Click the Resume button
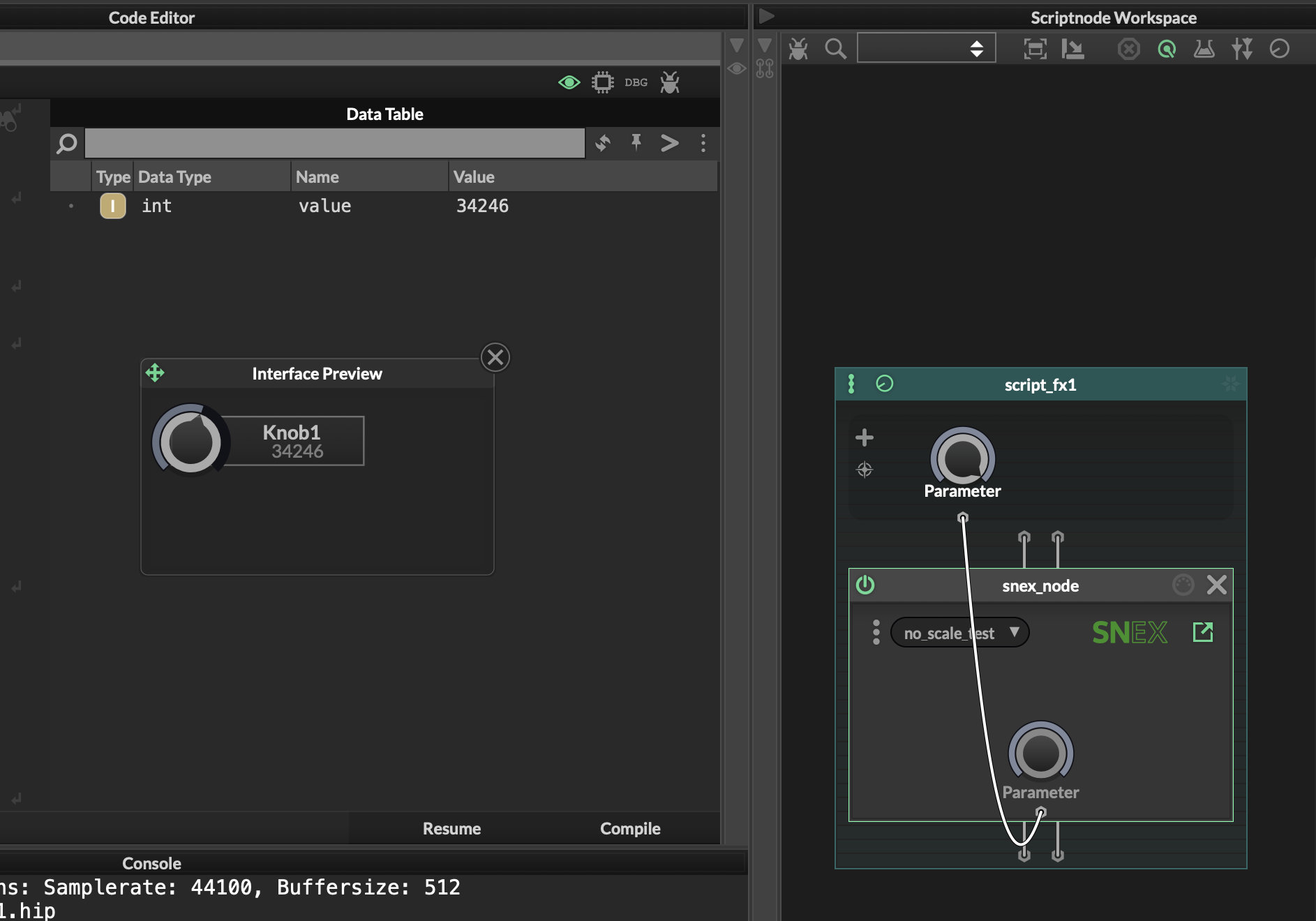This screenshot has width=1316, height=921. point(451,828)
